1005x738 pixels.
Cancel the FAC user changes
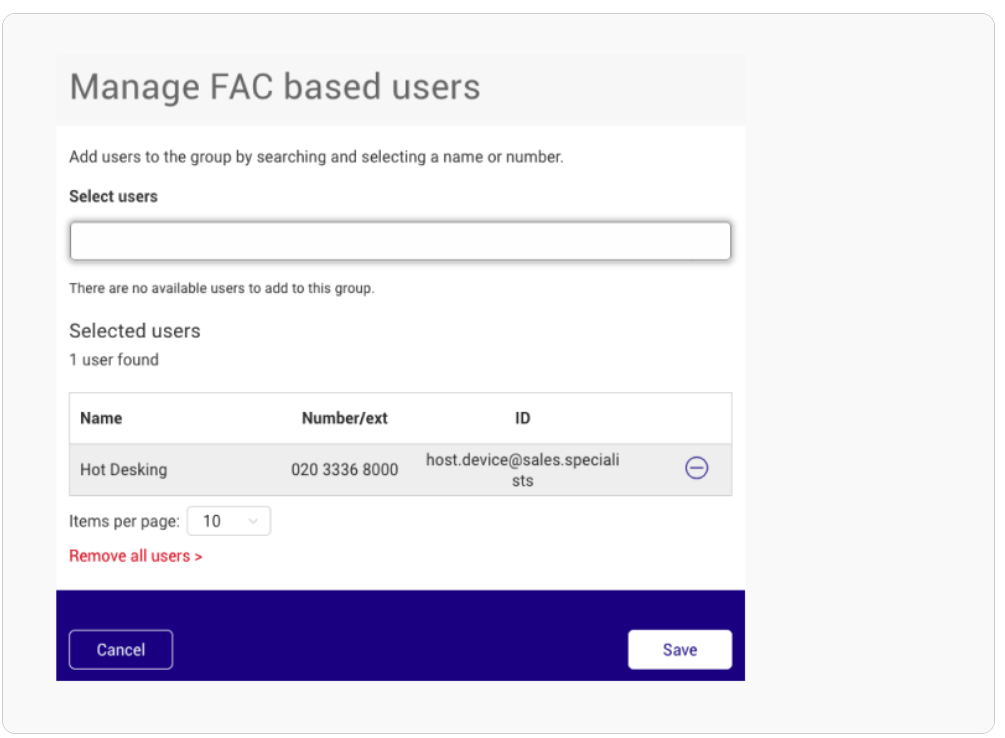[x=120, y=650]
